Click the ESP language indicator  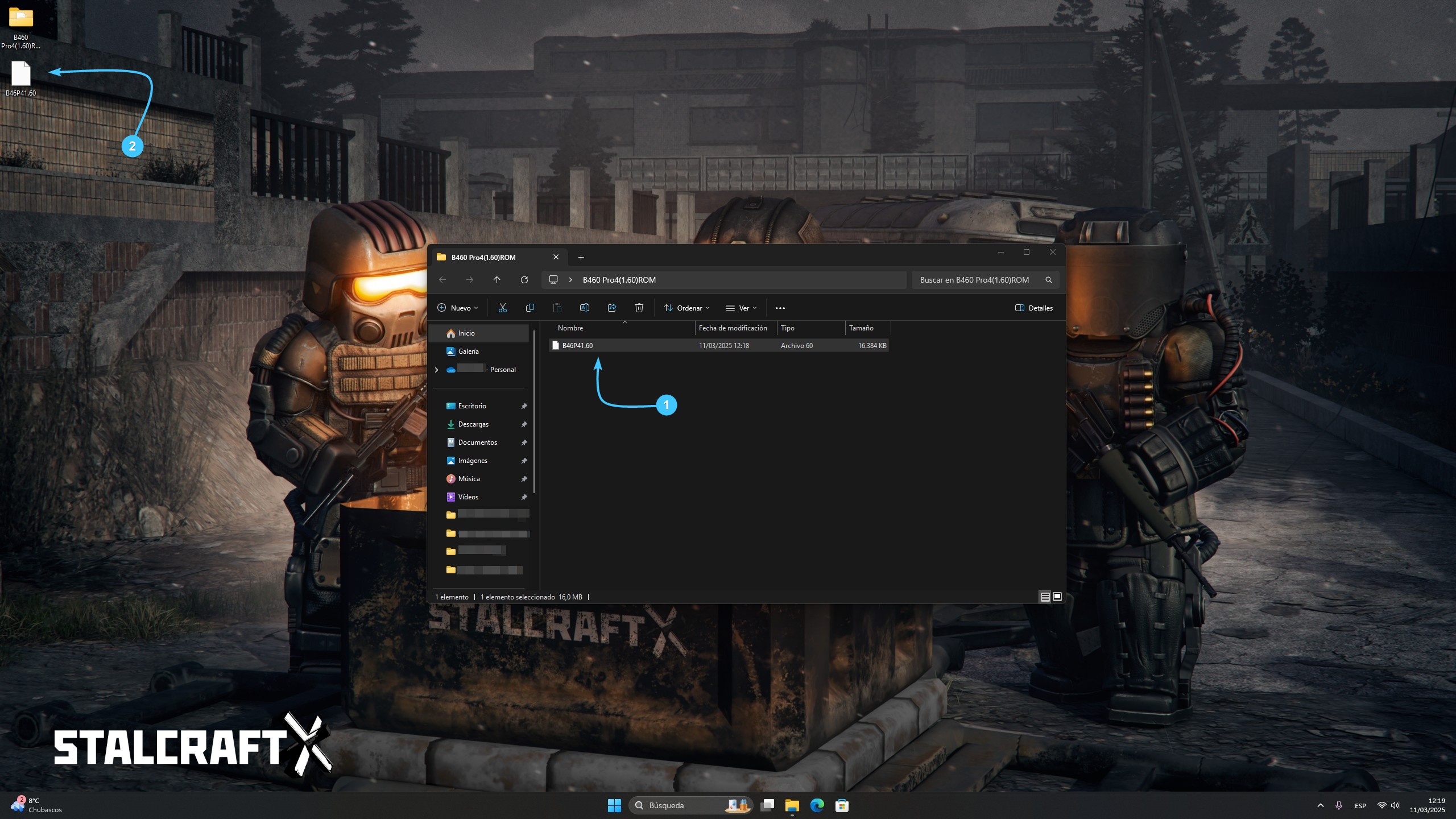click(1360, 806)
